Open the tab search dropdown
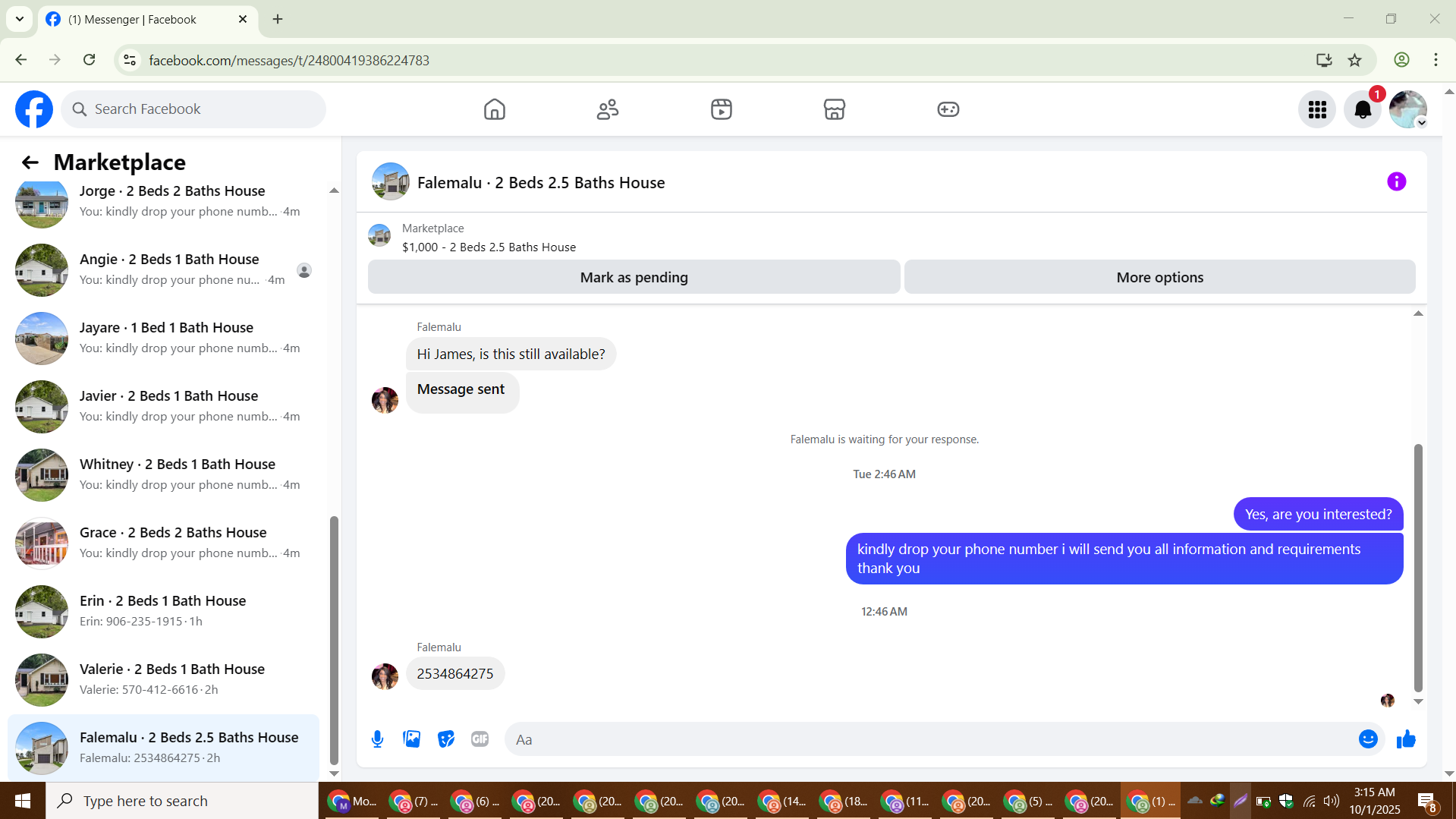Viewport: 1456px width, 819px height. [x=20, y=19]
